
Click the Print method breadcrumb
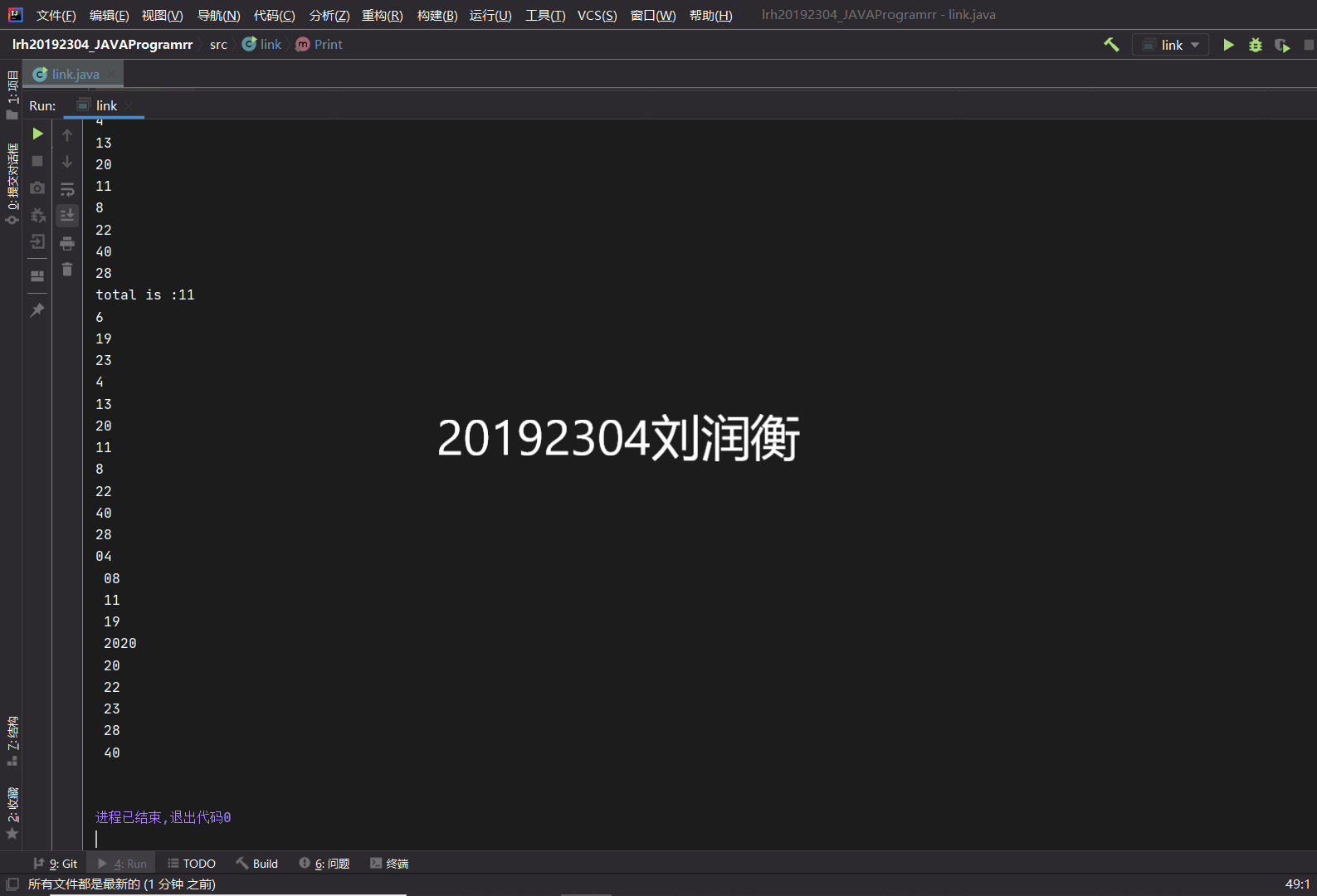[x=319, y=45]
